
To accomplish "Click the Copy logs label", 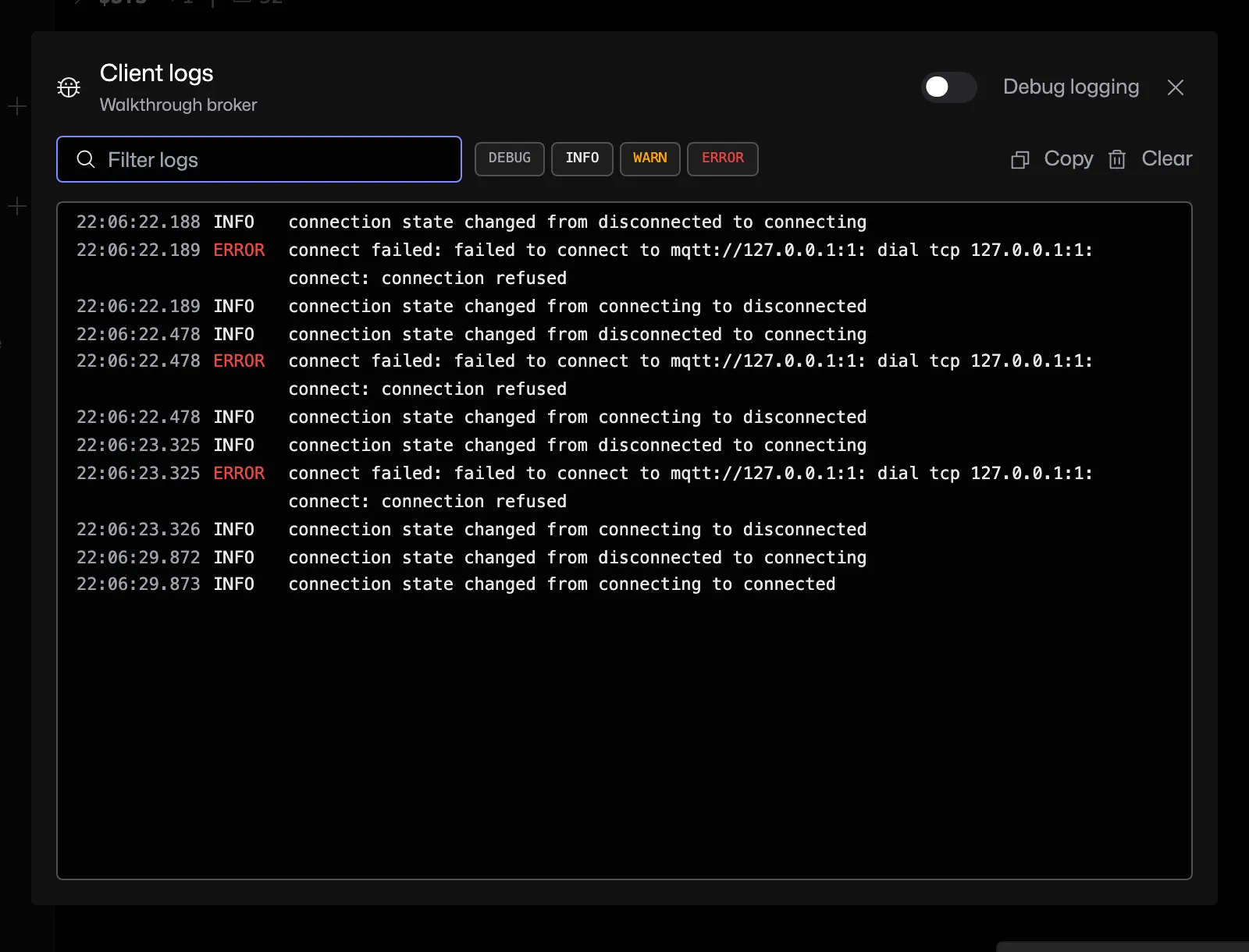I will tap(1069, 158).
